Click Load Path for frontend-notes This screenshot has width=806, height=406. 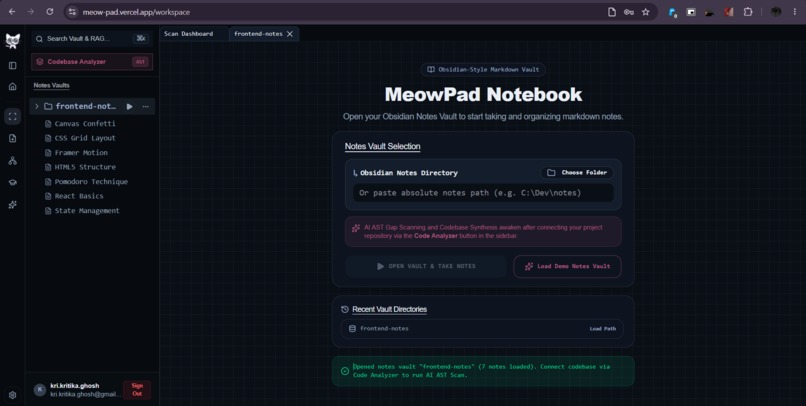pyautogui.click(x=602, y=328)
